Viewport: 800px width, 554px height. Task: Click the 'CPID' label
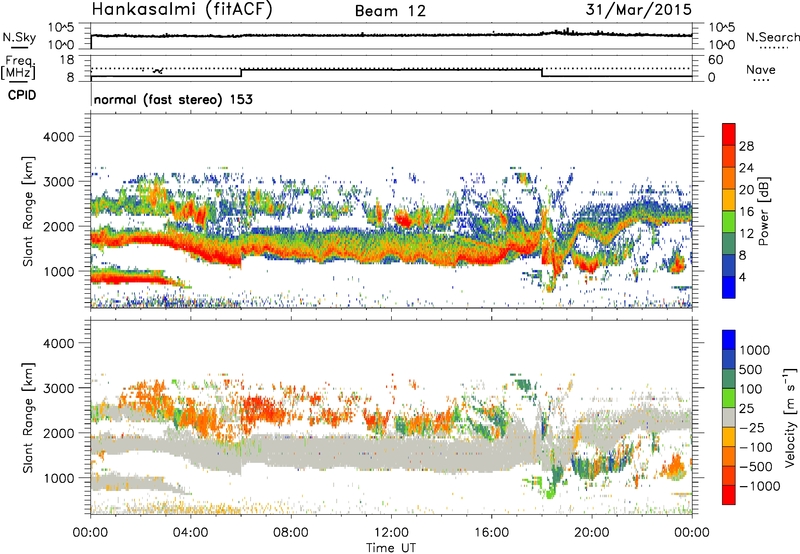click(22, 95)
